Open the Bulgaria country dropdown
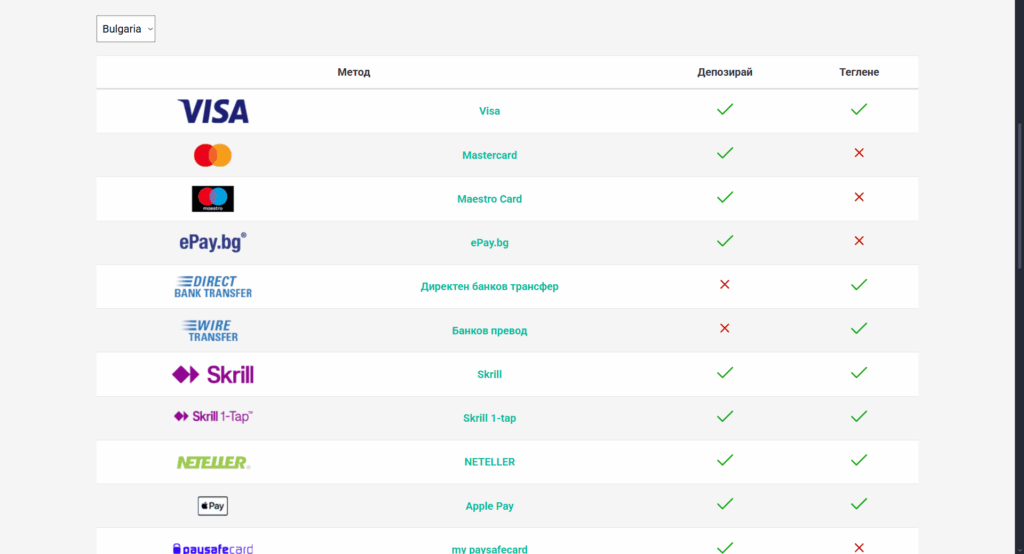This screenshot has width=1024, height=554. click(126, 29)
